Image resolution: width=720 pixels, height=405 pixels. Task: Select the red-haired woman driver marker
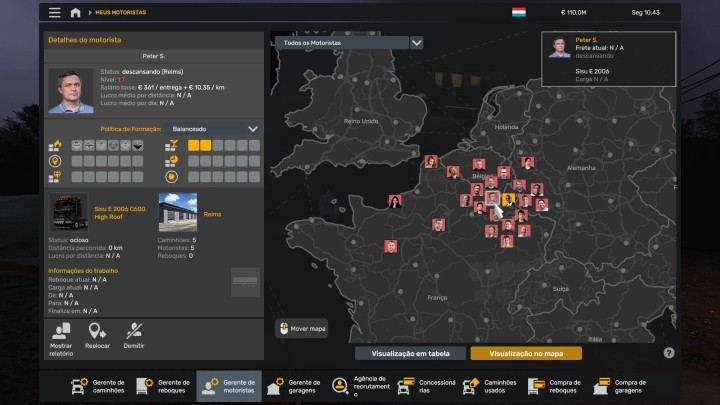pyautogui.click(x=431, y=161)
